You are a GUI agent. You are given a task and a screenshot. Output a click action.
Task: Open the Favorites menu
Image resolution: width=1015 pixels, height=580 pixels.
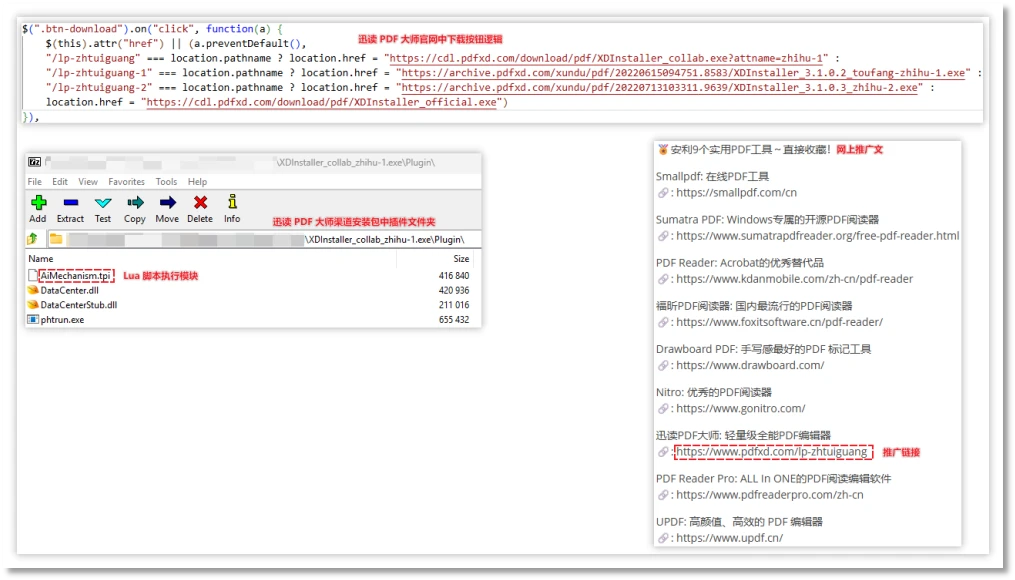pyautogui.click(x=126, y=182)
